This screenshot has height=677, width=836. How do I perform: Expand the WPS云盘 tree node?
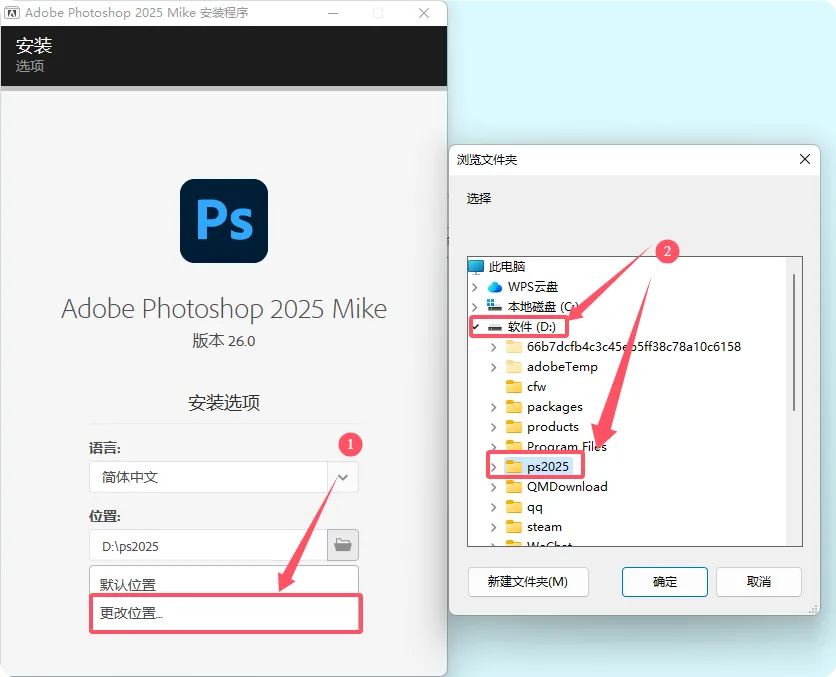pyautogui.click(x=475, y=287)
